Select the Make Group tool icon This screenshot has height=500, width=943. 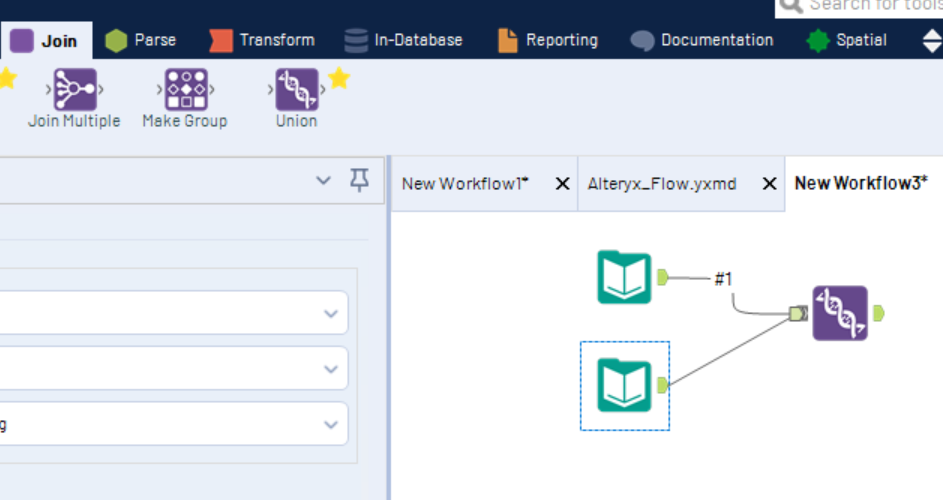coord(185,90)
